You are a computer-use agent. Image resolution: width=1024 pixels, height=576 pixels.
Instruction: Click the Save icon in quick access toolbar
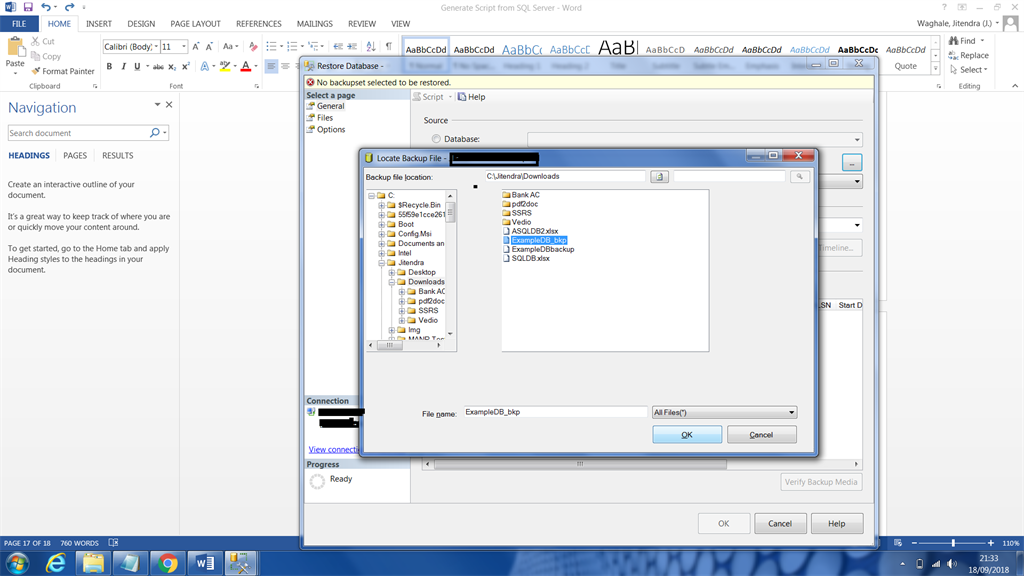coord(28,7)
